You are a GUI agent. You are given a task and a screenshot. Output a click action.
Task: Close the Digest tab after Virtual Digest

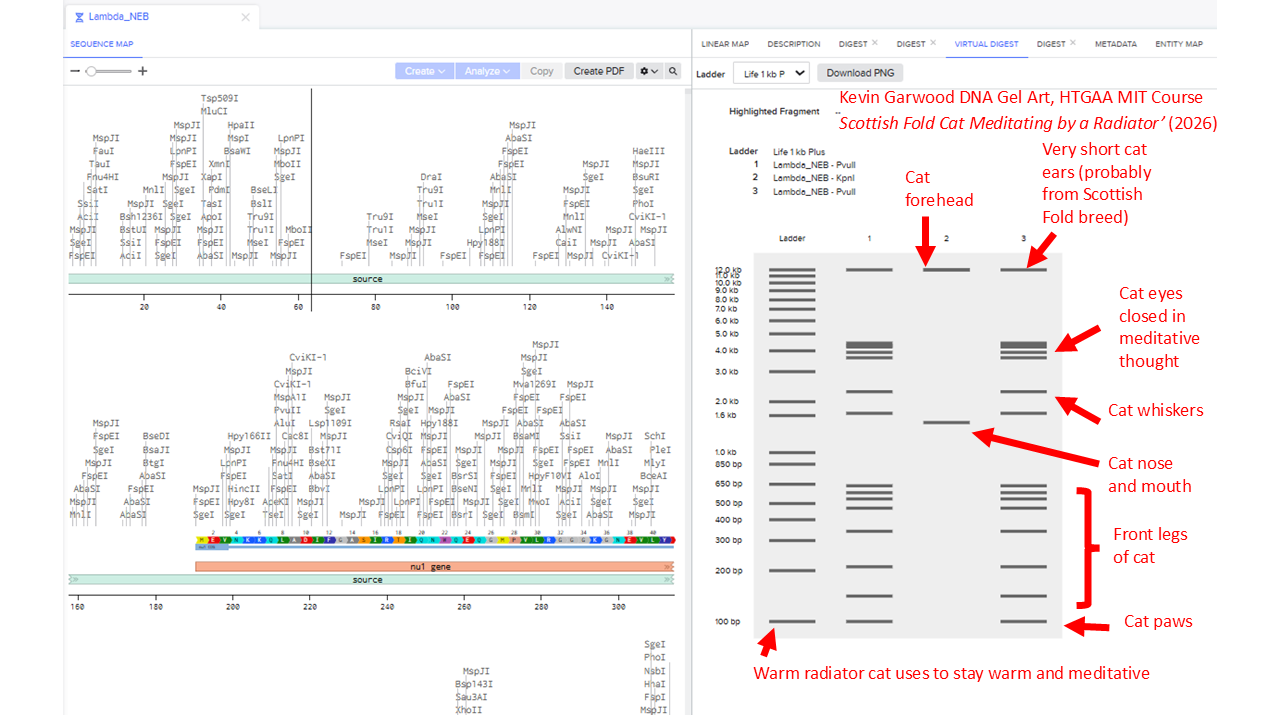[x=1073, y=43]
